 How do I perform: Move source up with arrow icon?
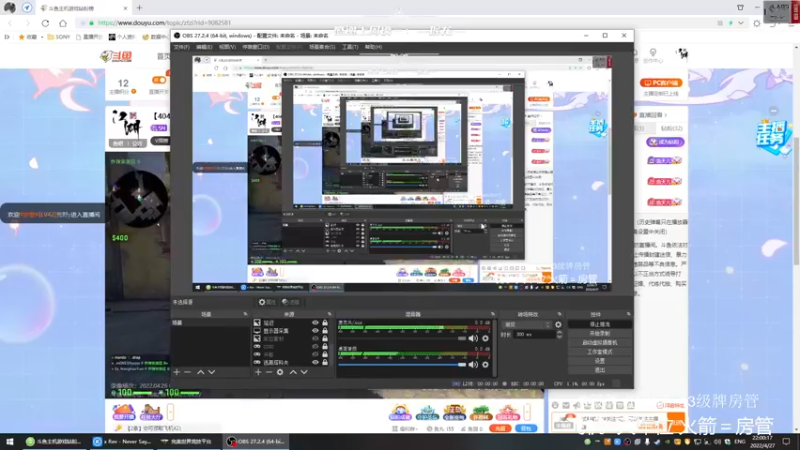point(293,372)
